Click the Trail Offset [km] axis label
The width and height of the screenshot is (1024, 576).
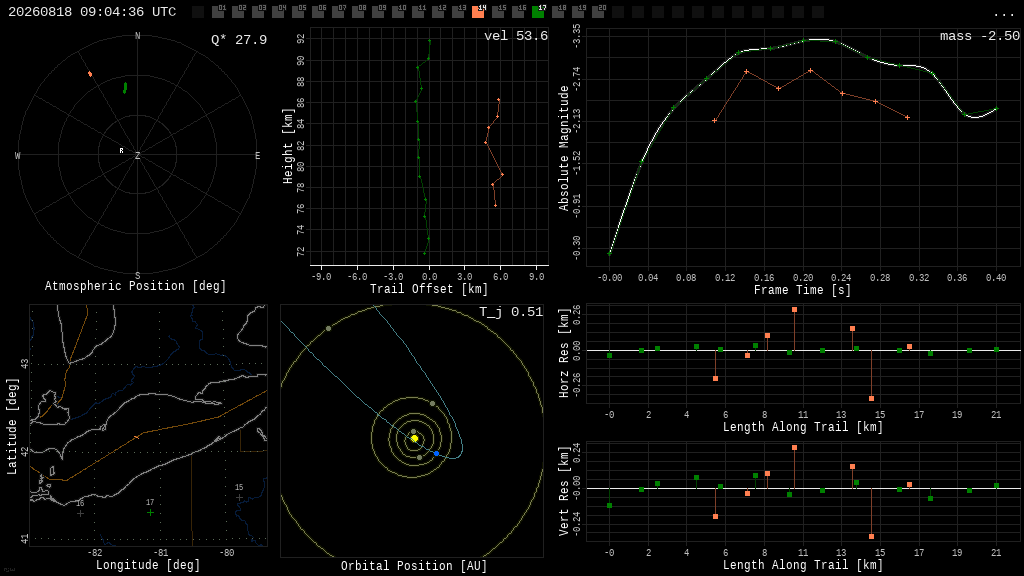(x=429, y=289)
